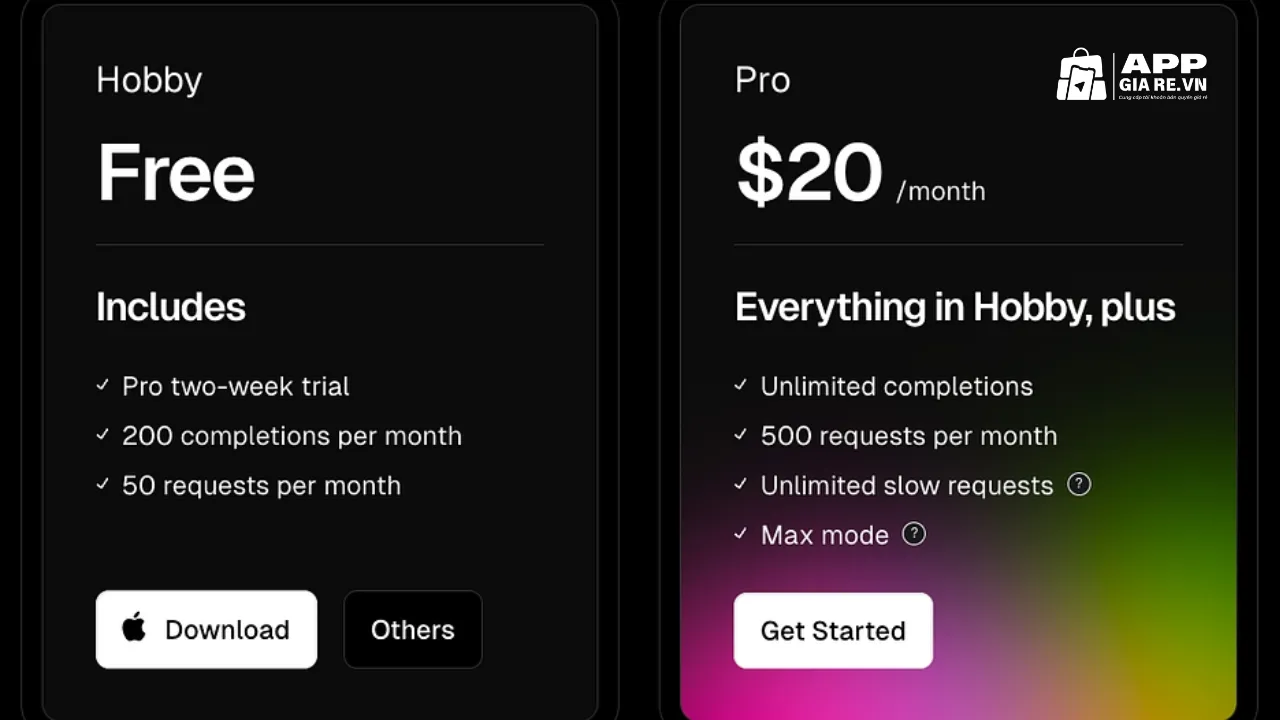Click the checkmark beside 500 requests per month
Viewport: 1280px width, 720px height.
(x=740, y=435)
